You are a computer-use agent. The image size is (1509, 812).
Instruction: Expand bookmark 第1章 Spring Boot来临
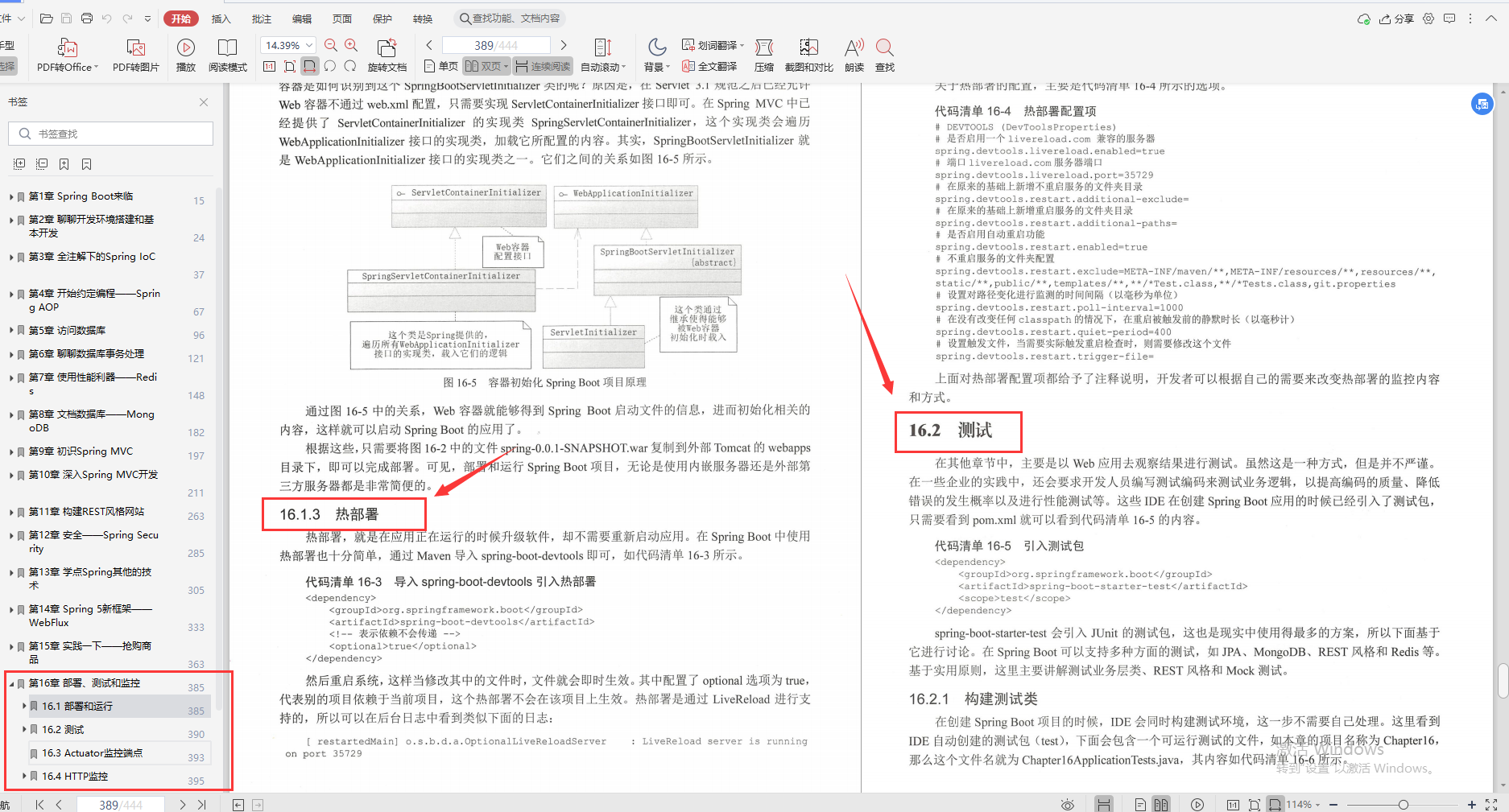click(11, 196)
